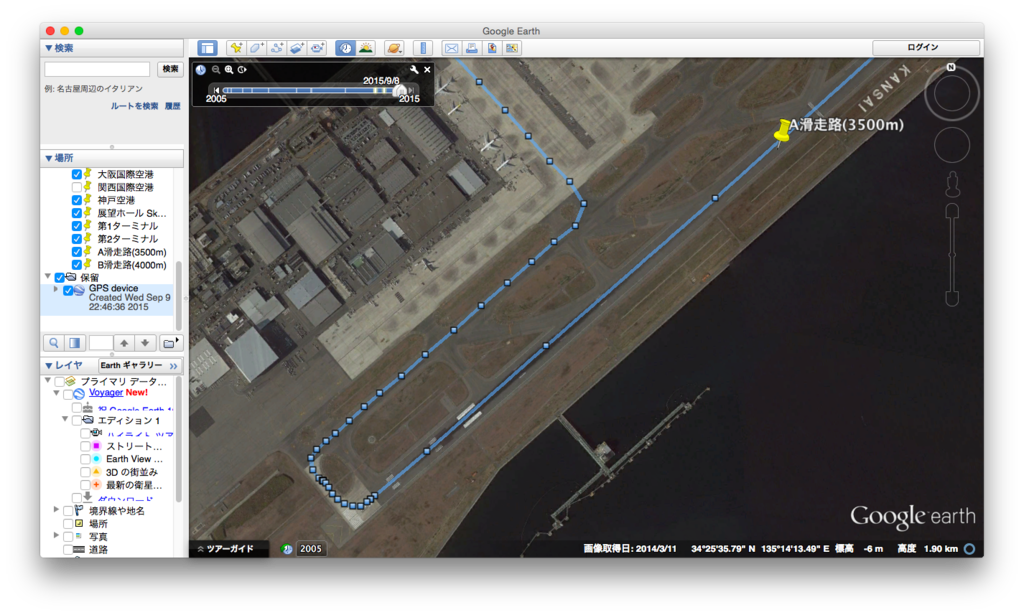The width and height of the screenshot is (1024, 615).
Task: Uncheck 第1ターミナル placemark
Action: point(76,226)
